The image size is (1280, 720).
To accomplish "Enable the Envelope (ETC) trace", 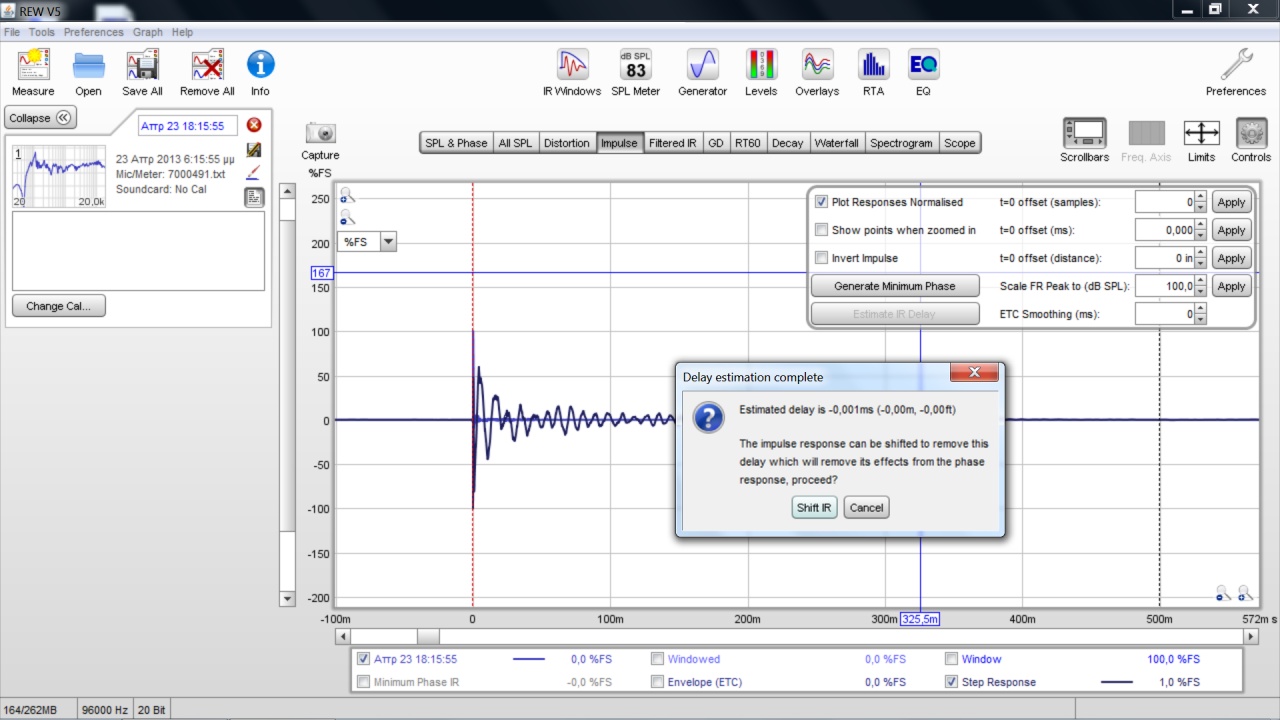I will click(657, 682).
